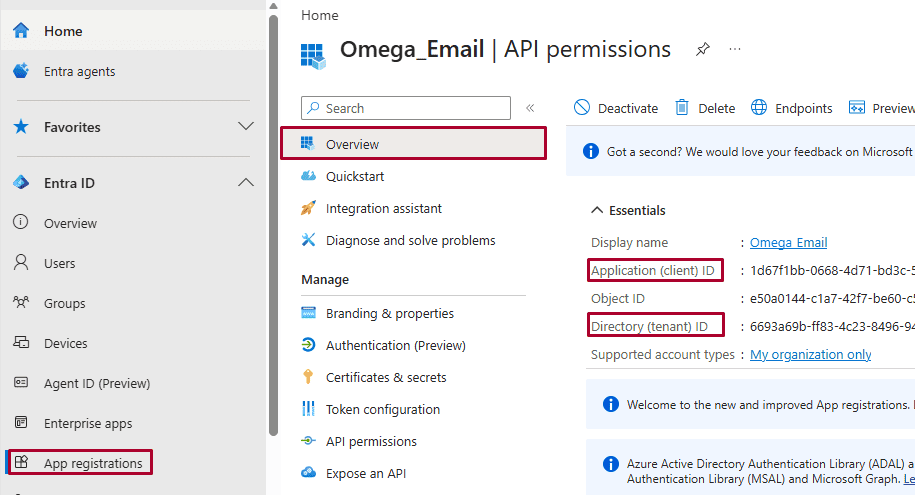Open the Omega_Email display name link

click(788, 242)
